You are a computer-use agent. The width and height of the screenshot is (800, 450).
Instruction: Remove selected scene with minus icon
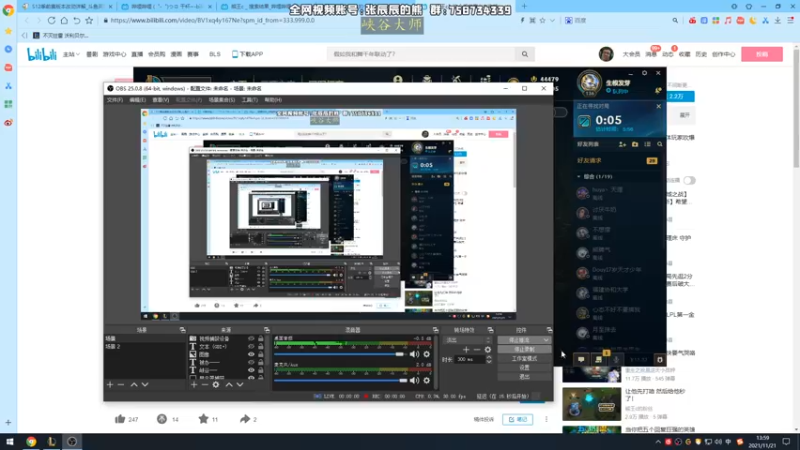[x=121, y=384]
